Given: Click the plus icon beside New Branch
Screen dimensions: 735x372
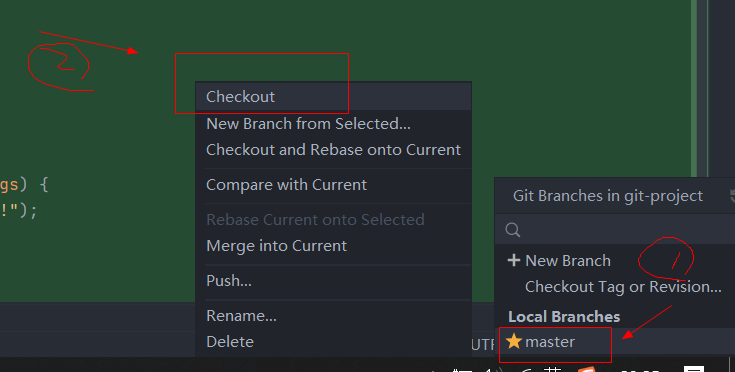Looking at the screenshot, I should [514, 260].
